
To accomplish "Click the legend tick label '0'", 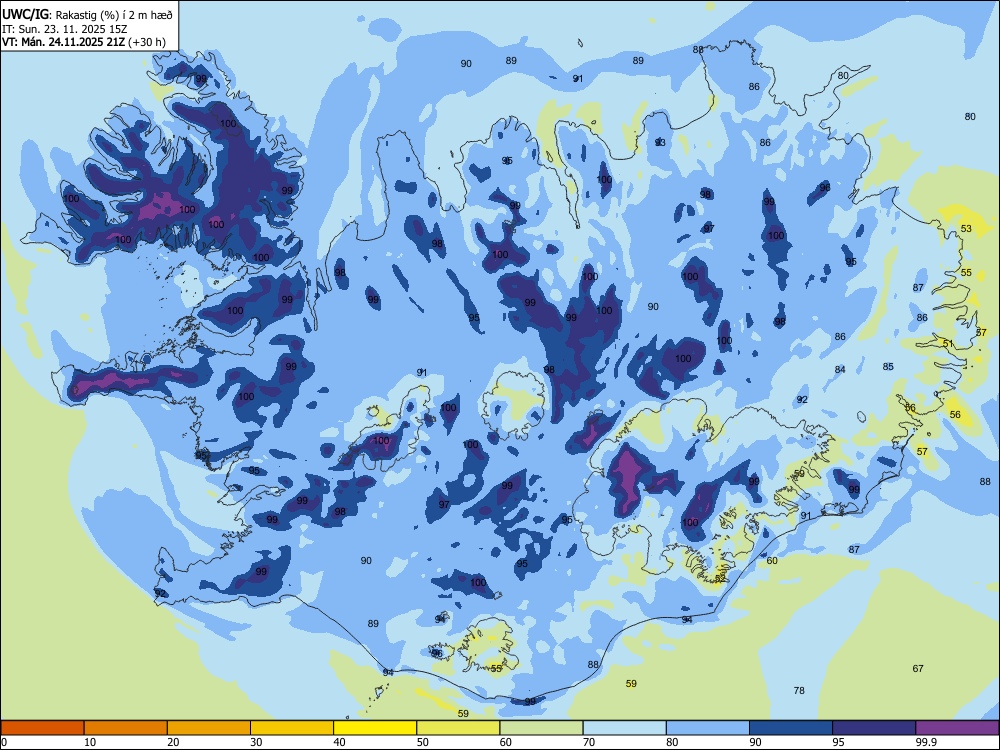I will pos(4,742).
